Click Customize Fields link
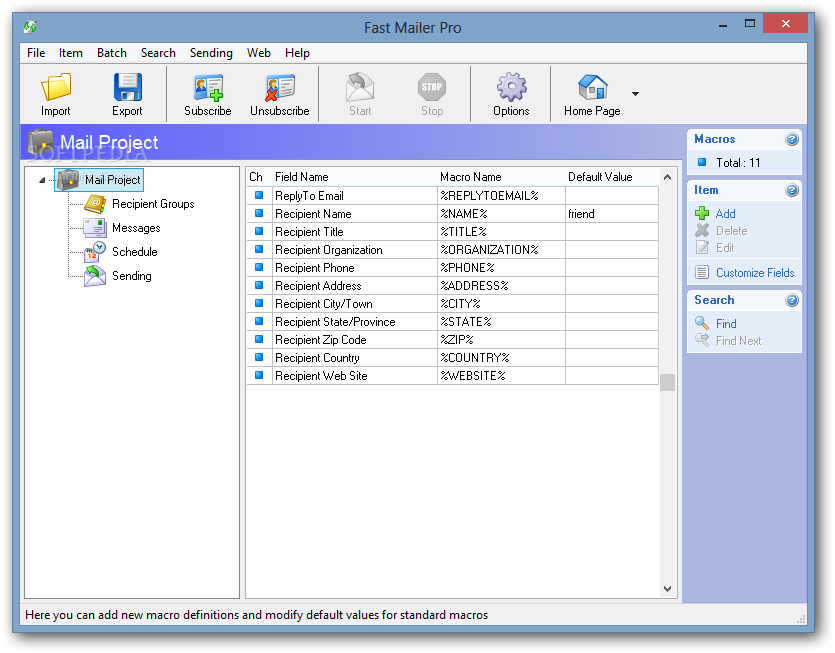Image resolution: width=835 pixels, height=653 pixels. click(x=755, y=273)
